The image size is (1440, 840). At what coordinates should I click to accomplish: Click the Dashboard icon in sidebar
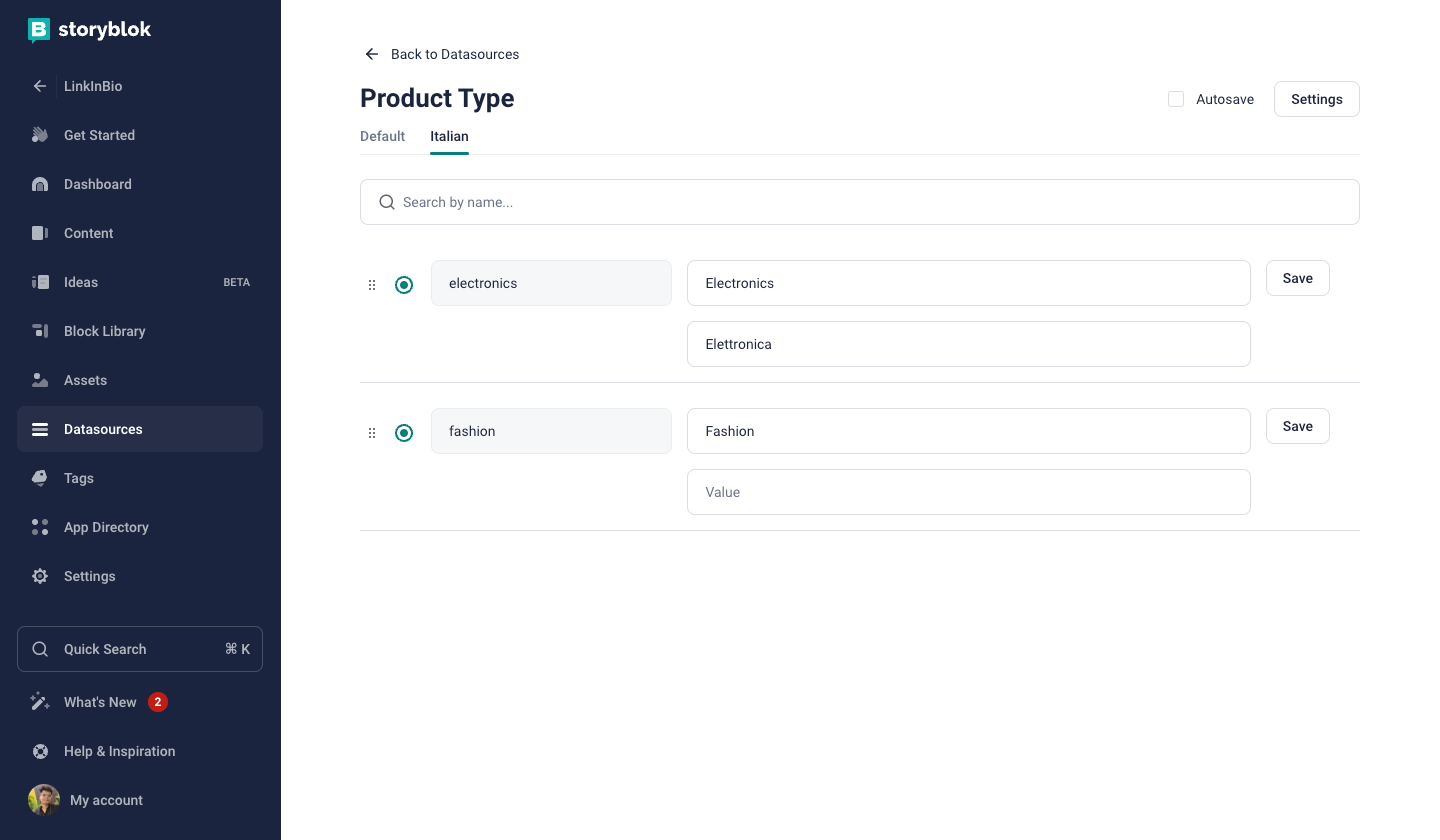point(40,184)
